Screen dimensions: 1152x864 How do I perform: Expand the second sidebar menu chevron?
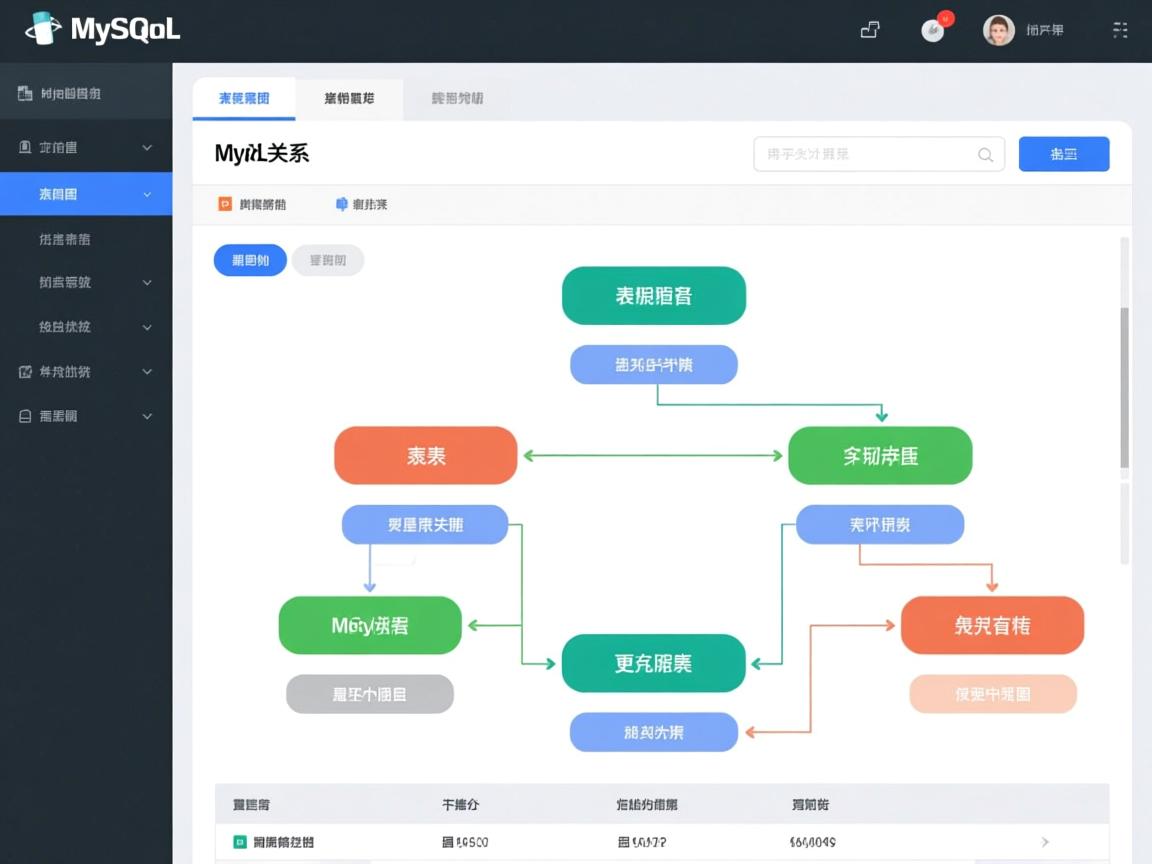pyautogui.click(x=147, y=147)
